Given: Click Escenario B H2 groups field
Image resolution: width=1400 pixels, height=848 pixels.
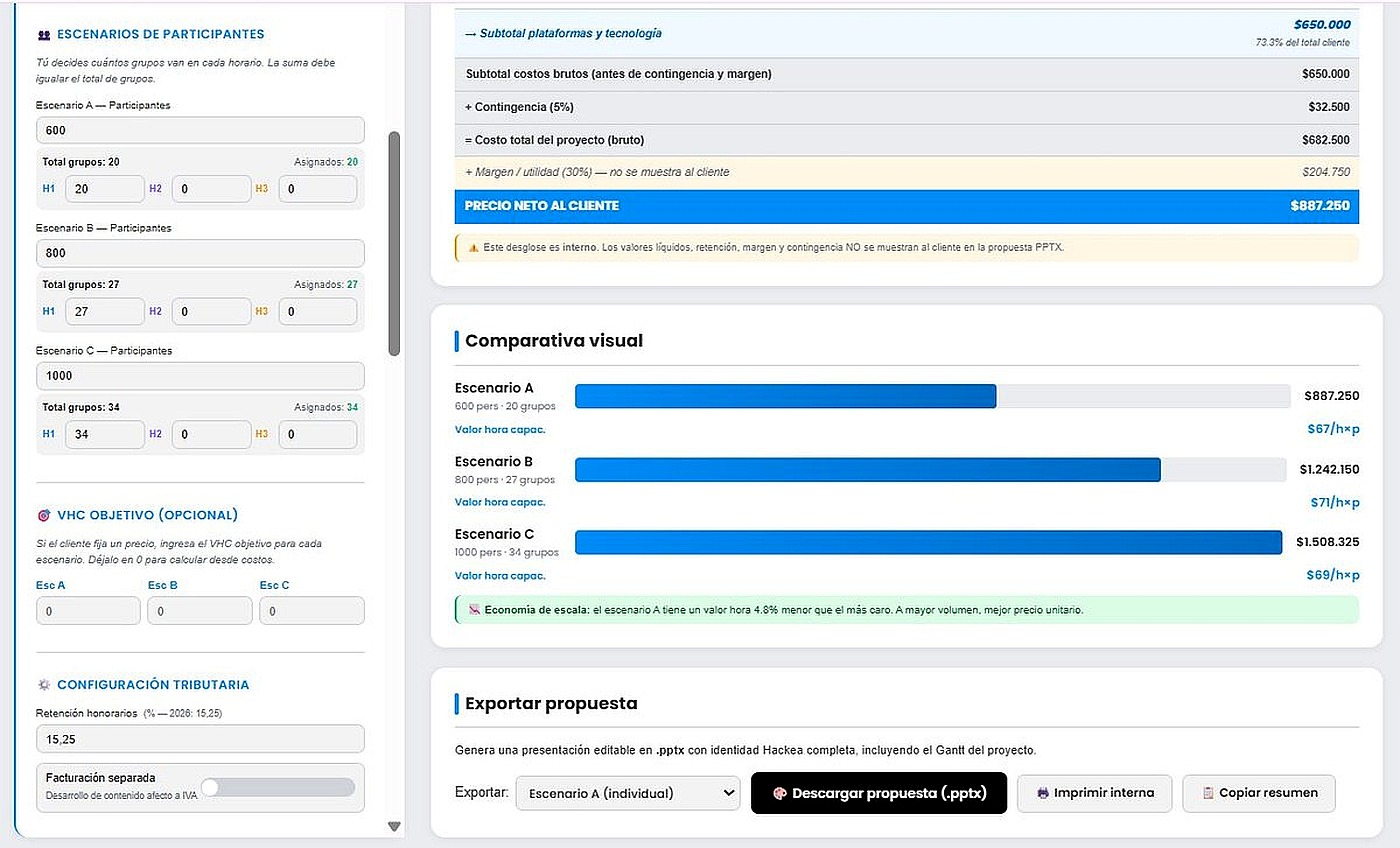Looking at the screenshot, I should click(212, 312).
